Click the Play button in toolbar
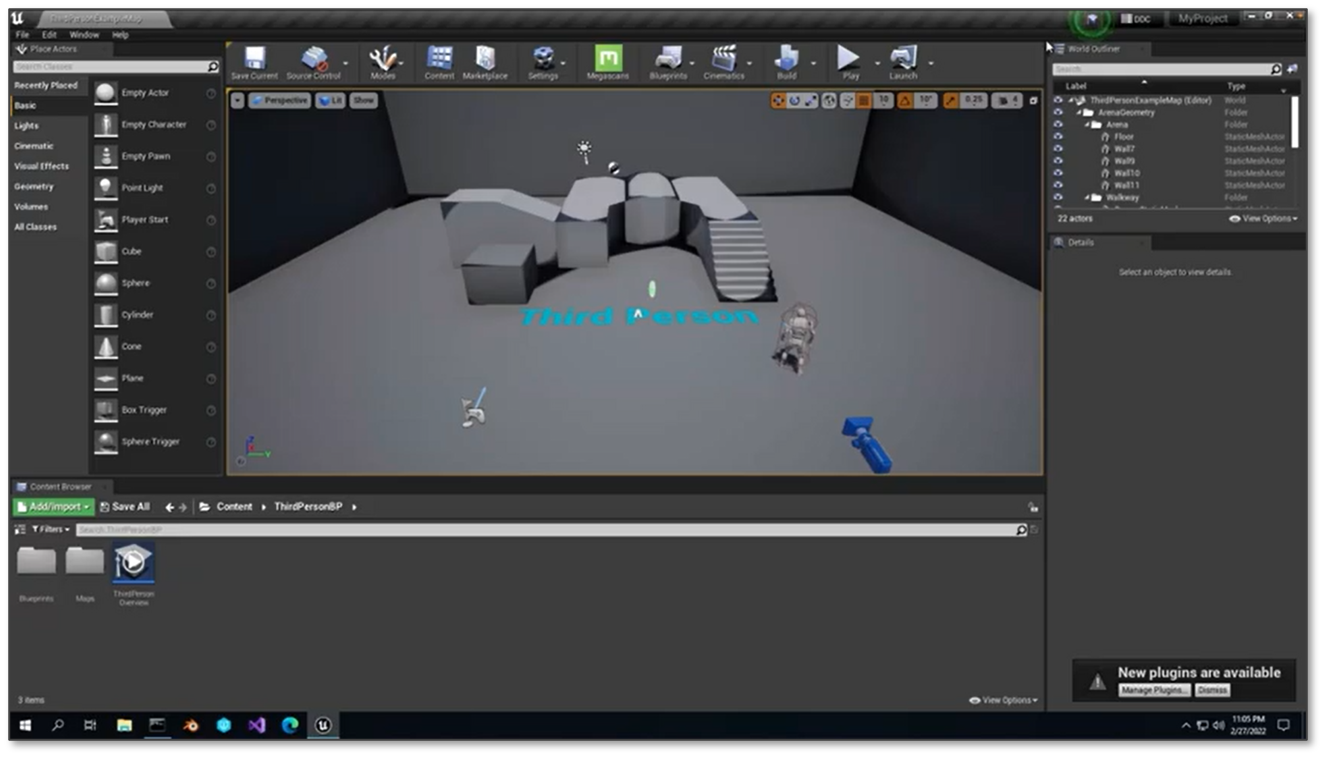 850,62
